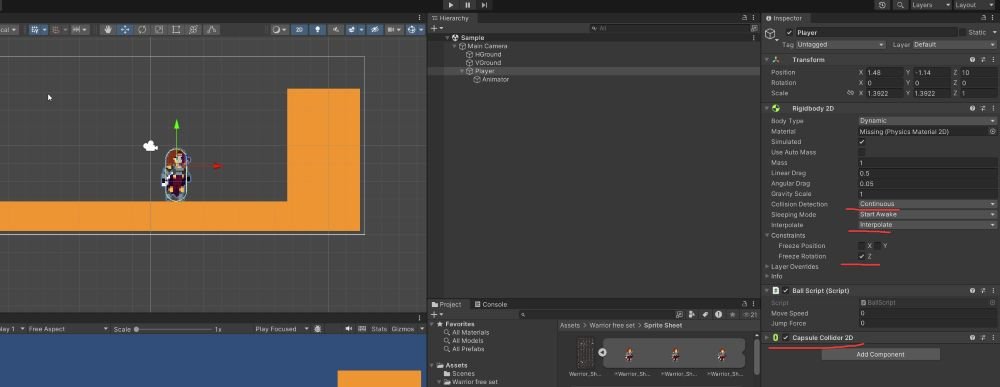The width and height of the screenshot is (1000, 387).
Task: Select the custom editor tools icon
Action: tap(212, 29)
